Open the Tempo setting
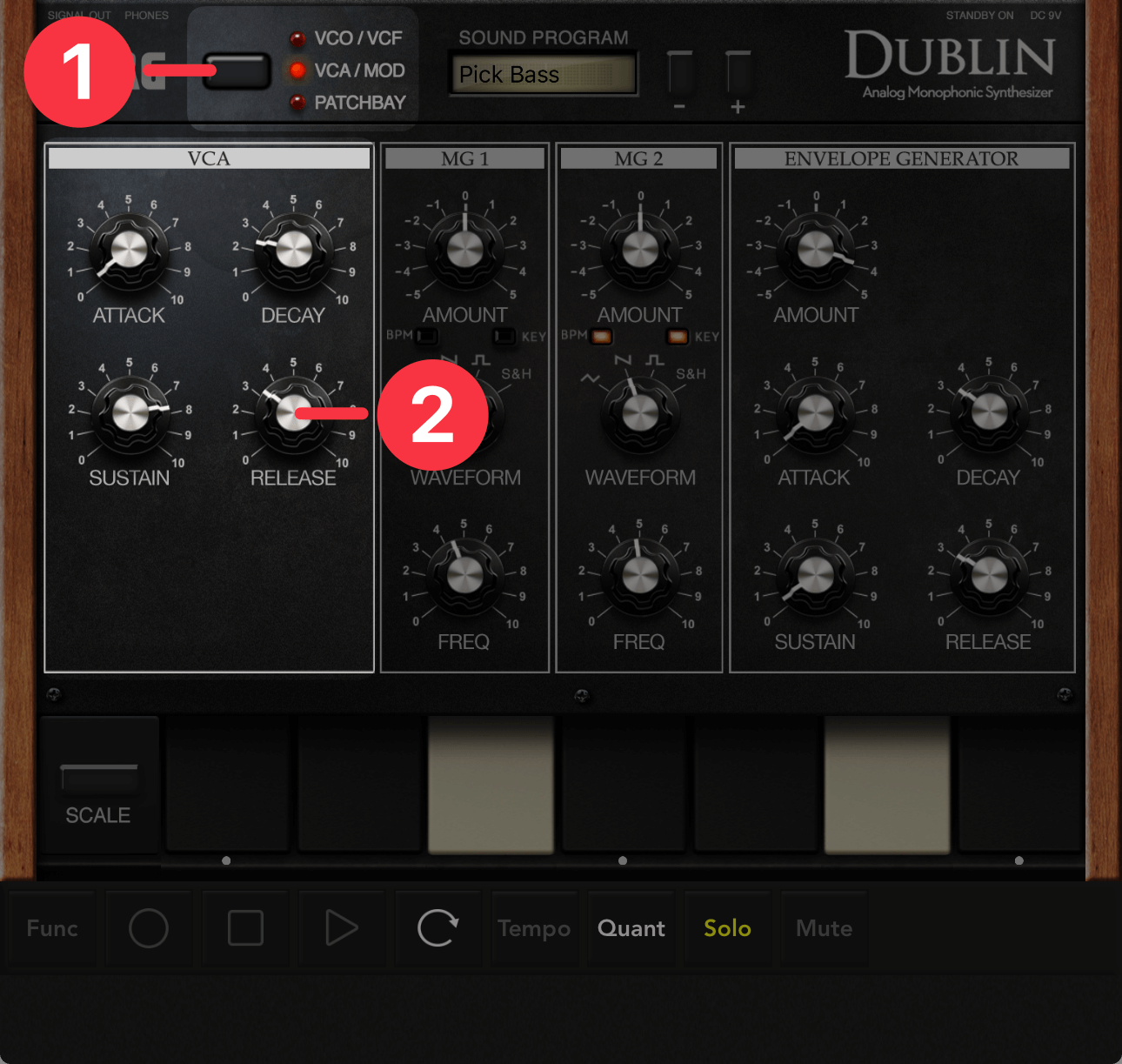1122x1064 pixels. coord(534,928)
